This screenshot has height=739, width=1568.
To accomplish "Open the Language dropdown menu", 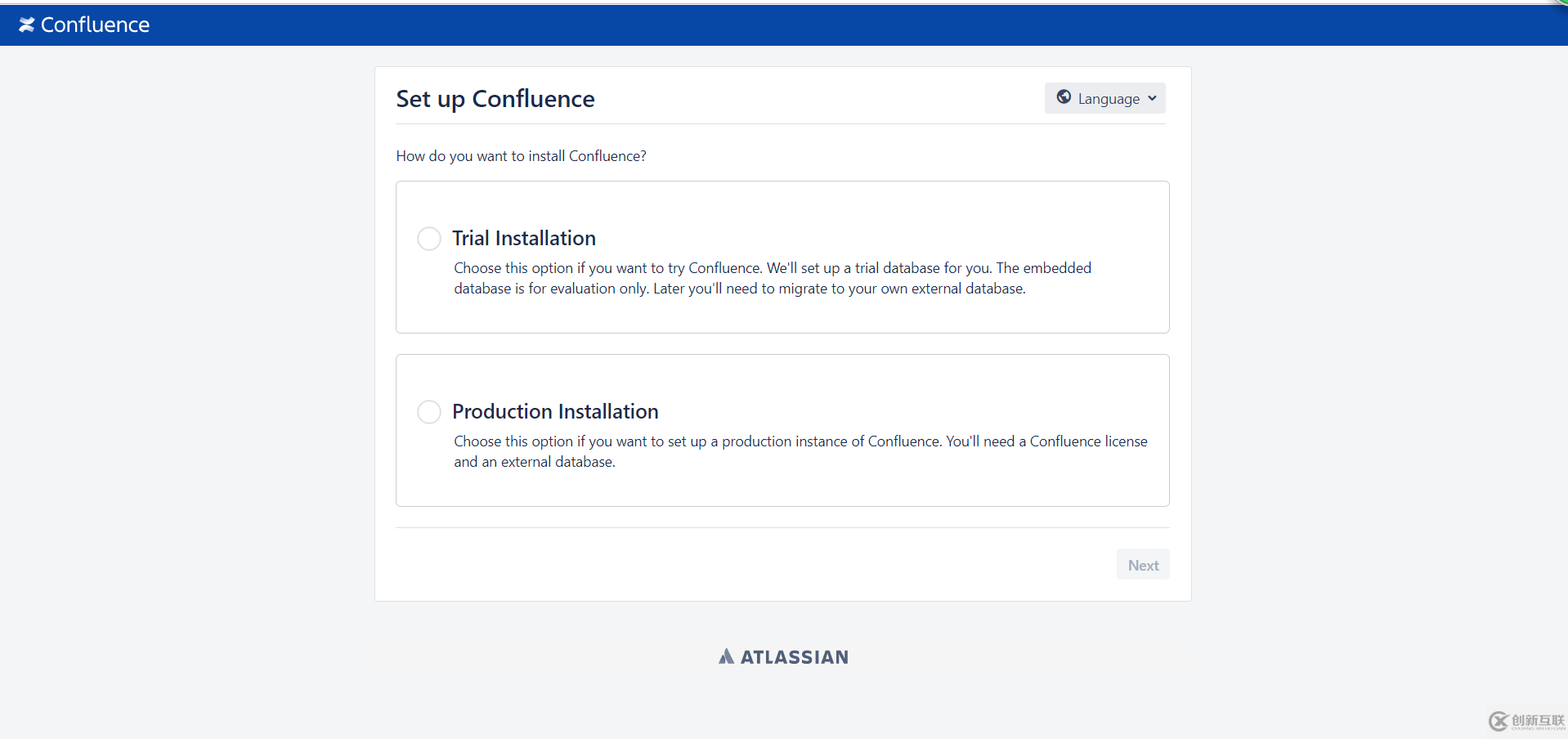I will coord(1104,98).
